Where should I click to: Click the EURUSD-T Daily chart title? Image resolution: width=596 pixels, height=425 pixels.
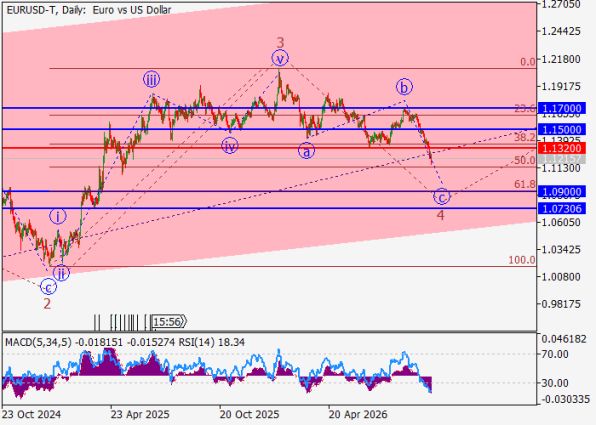(x=89, y=10)
